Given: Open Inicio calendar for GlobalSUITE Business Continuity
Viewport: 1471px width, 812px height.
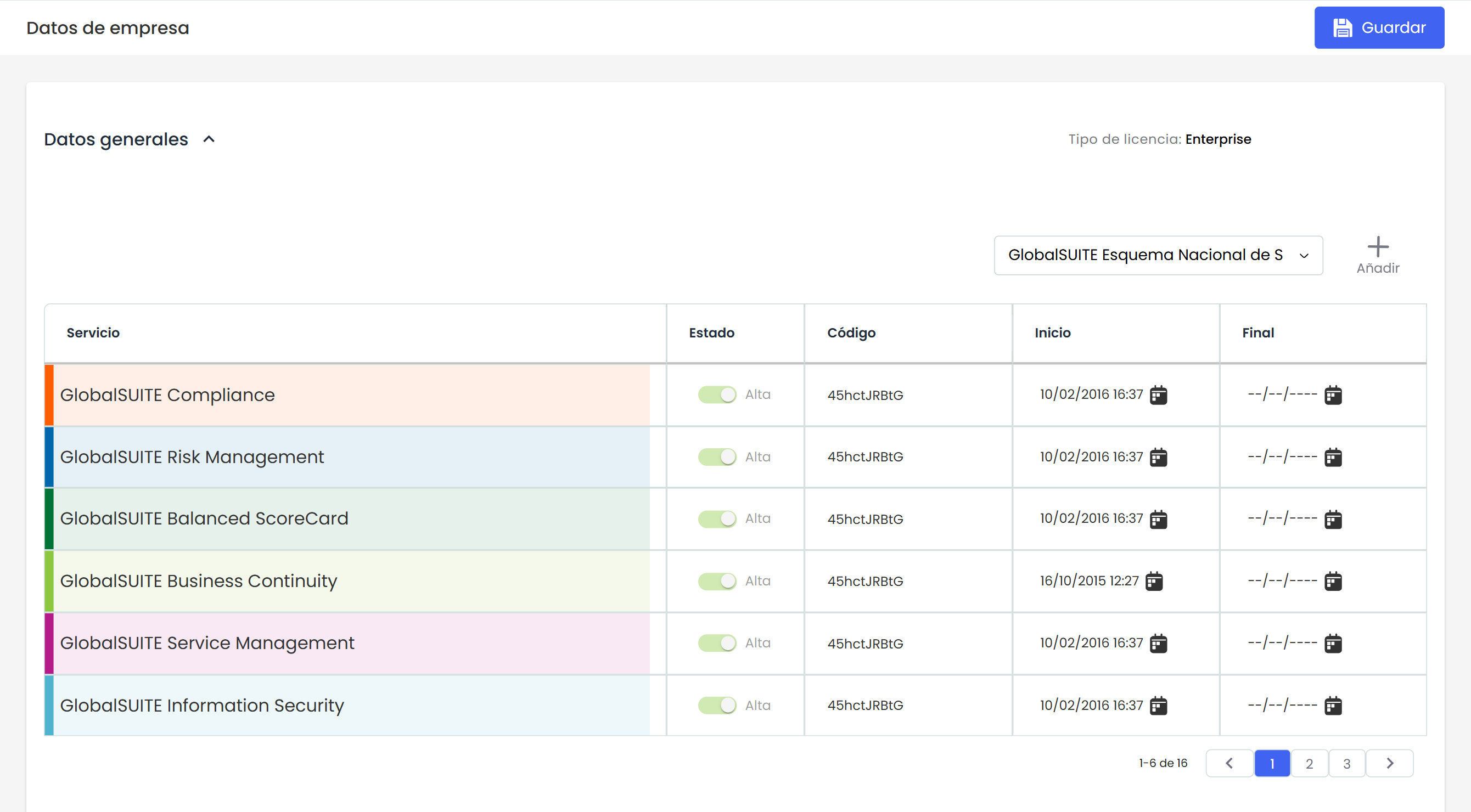Looking at the screenshot, I should point(1154,582).
